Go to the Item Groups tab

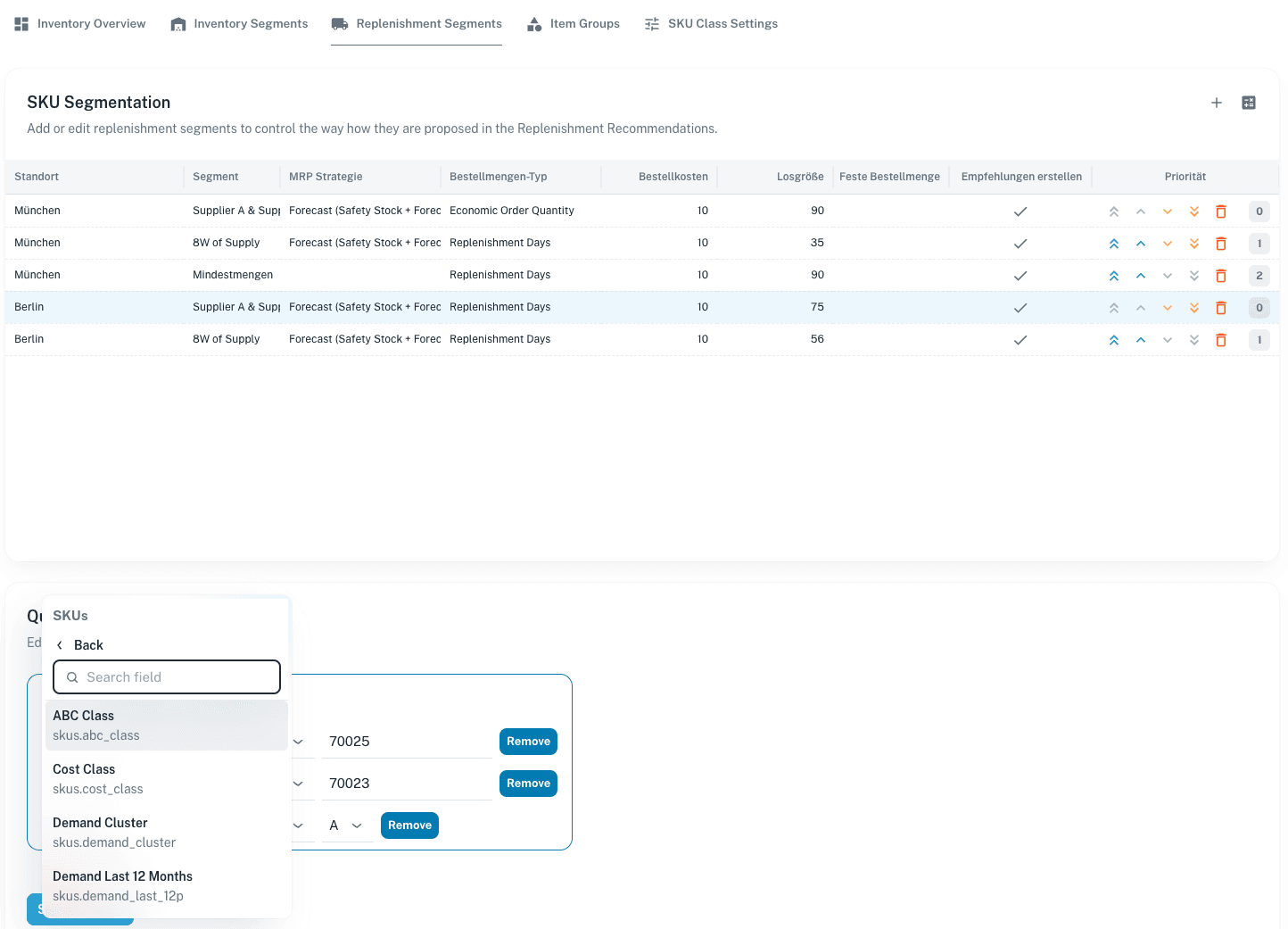point(574,24)
